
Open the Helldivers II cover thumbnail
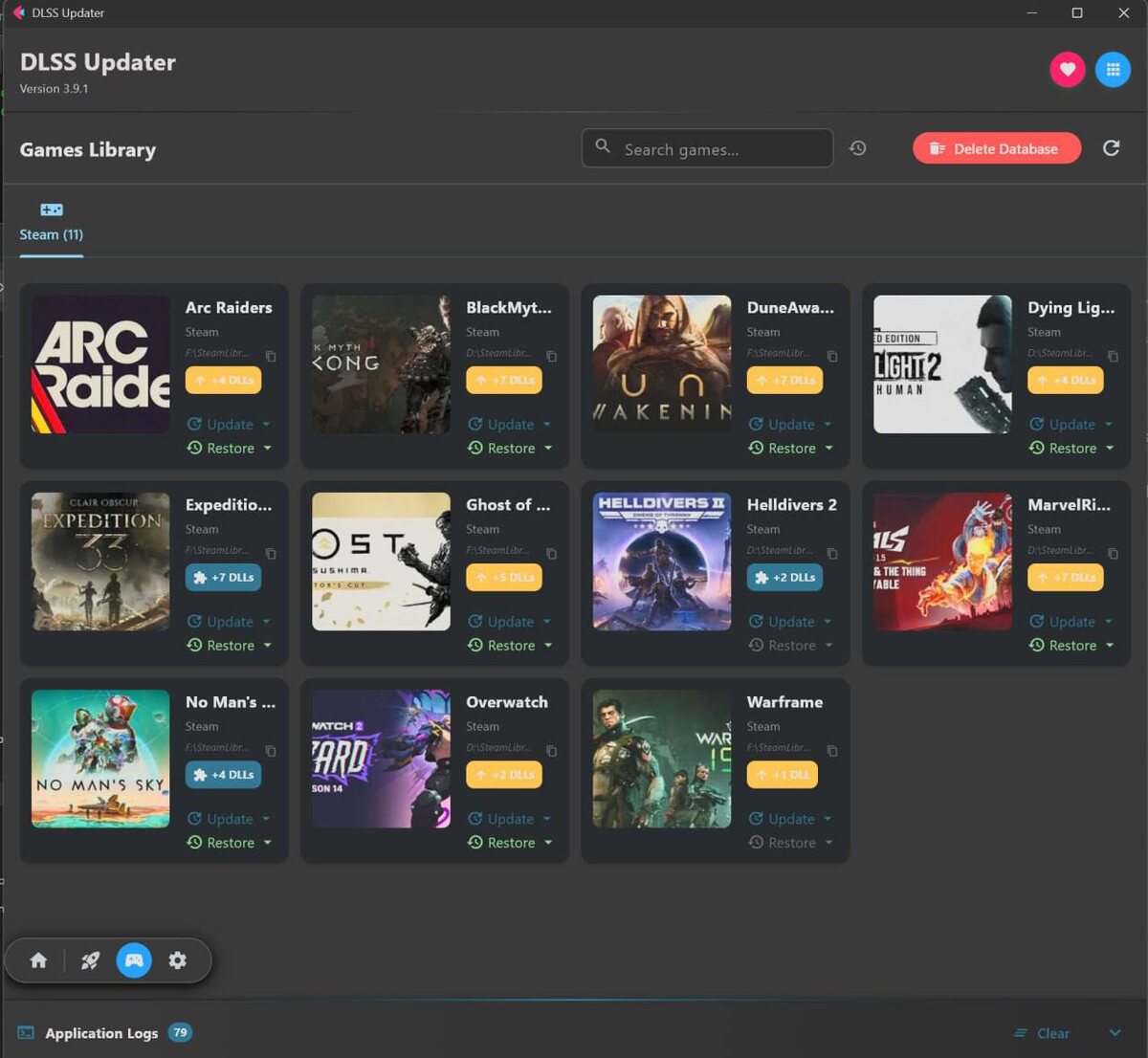662,562
